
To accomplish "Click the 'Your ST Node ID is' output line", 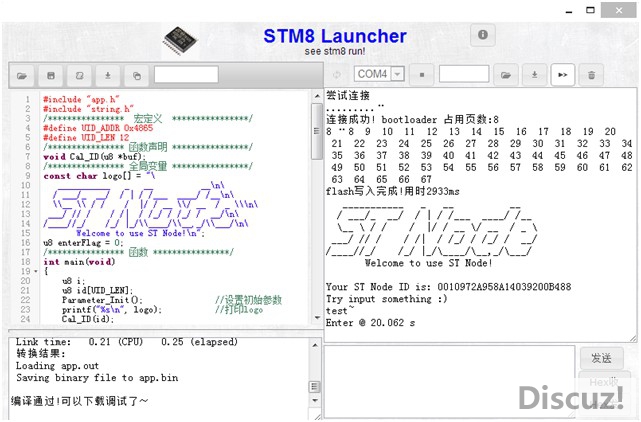I will tap(448, 287).
